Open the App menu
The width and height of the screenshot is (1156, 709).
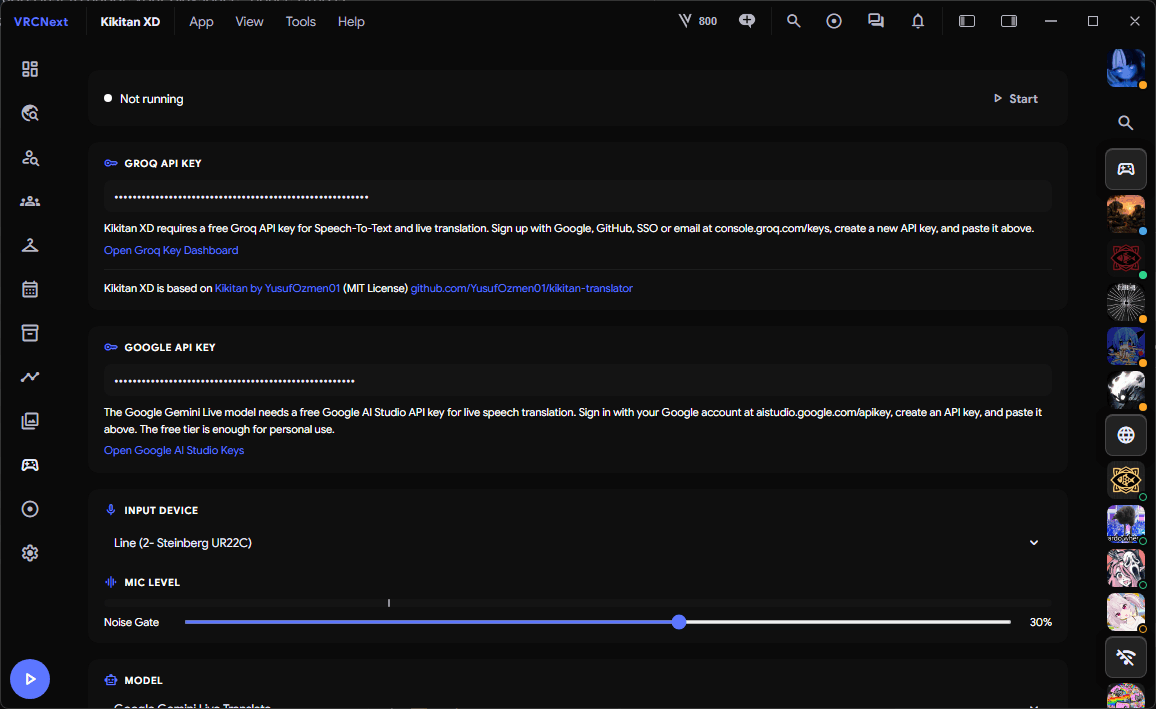coord(201,21)
